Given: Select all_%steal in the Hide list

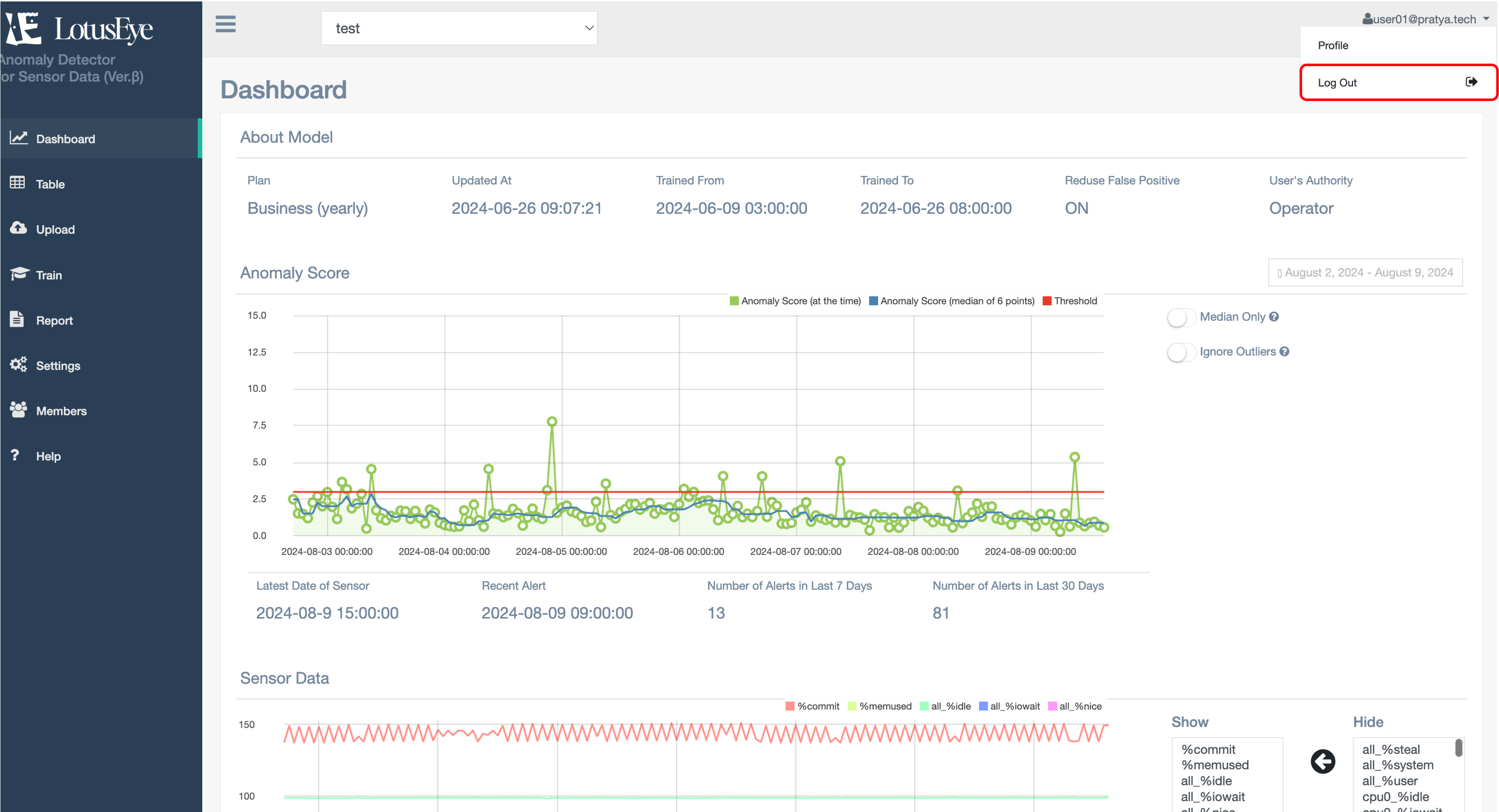Looking at the screenshot, I should pyautogui.click(x=1391, y=750).
